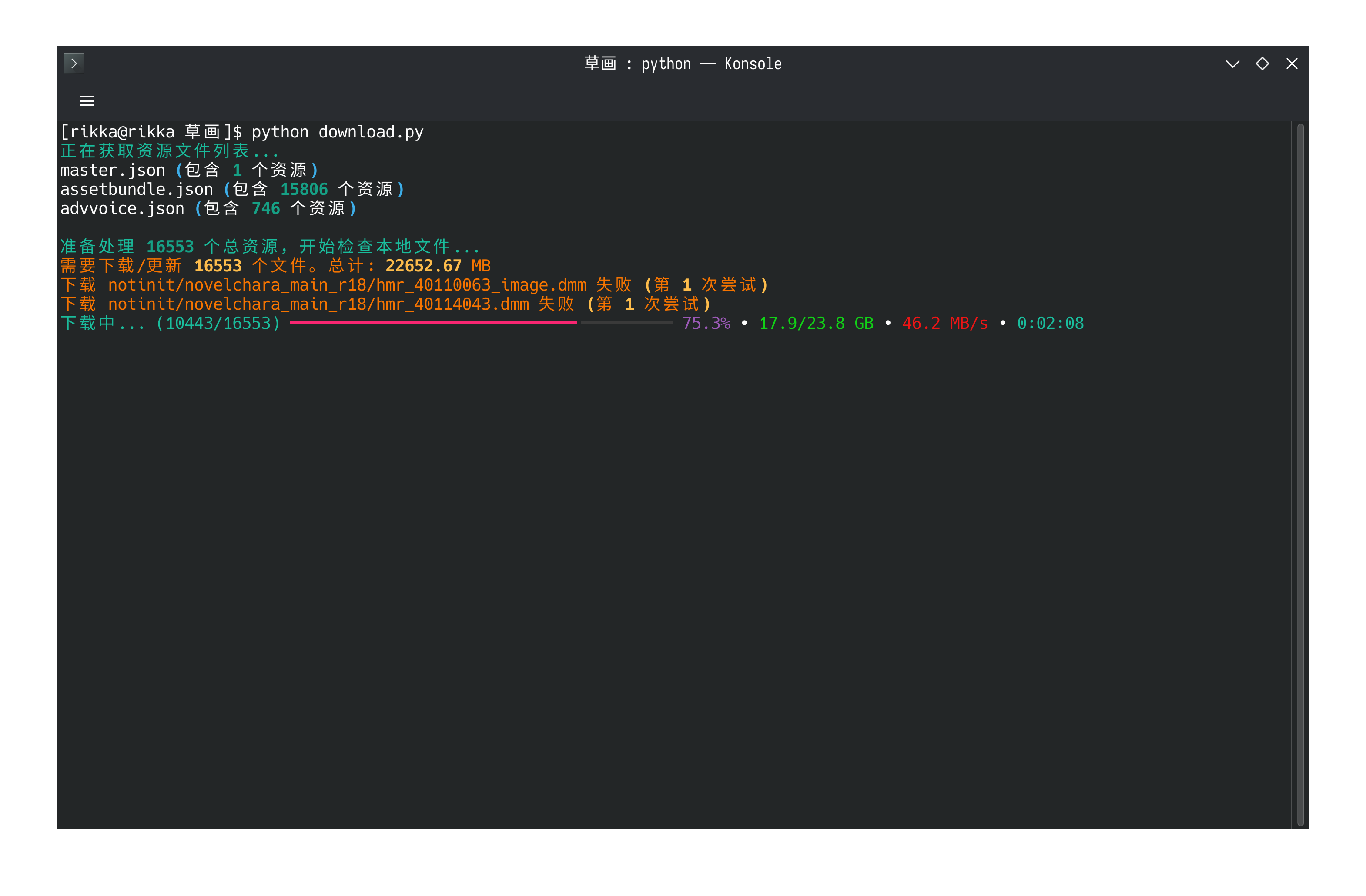
Task: Click the '746' resource count
Action: point(266,208)
